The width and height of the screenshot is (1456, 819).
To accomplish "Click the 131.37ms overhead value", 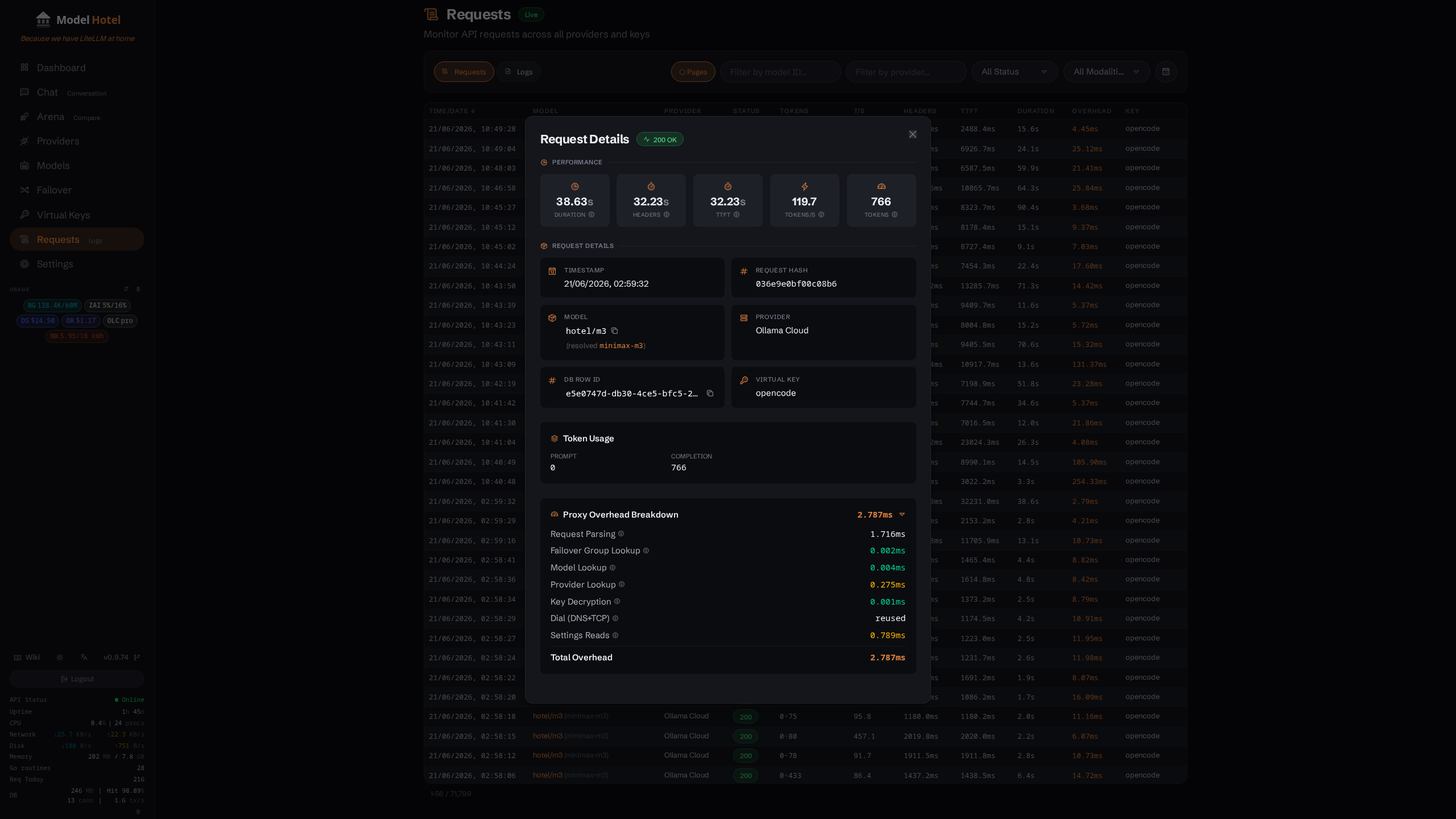I will coord(1089,364).
